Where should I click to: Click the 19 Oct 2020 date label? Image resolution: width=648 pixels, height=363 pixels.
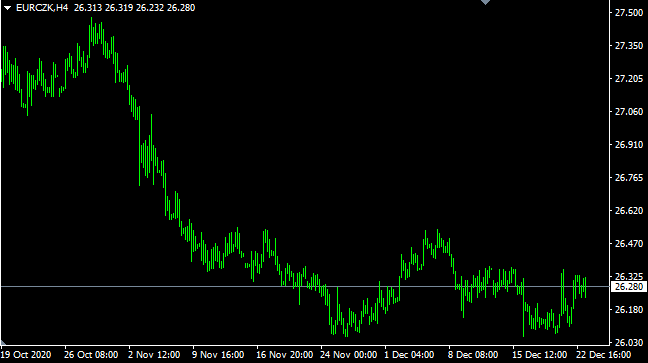[26, 355]
